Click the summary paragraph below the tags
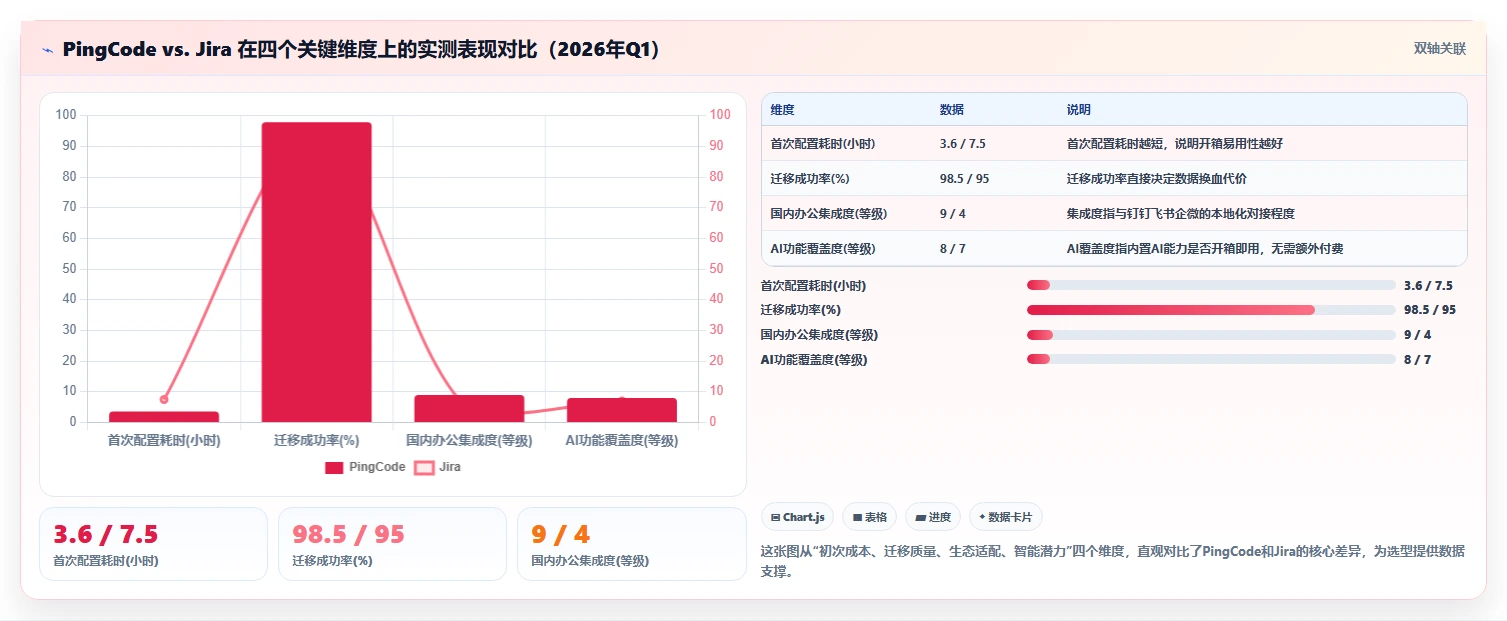This screenshot has width=1507, height=621. click(1112, 561)
